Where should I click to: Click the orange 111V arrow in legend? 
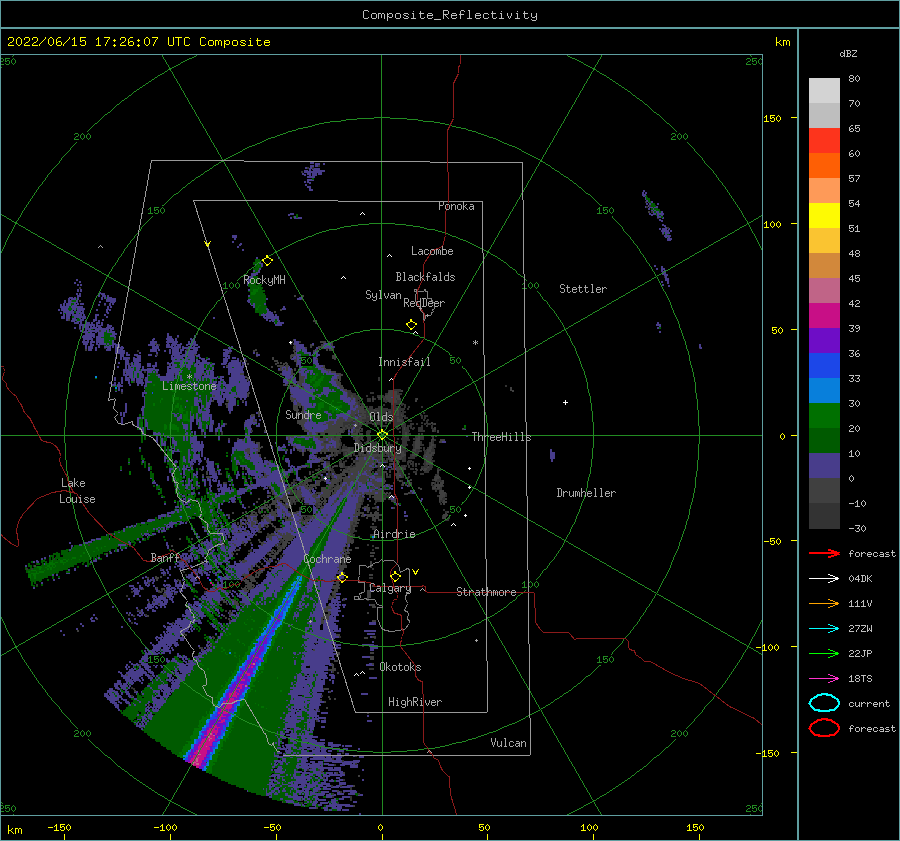824,603
